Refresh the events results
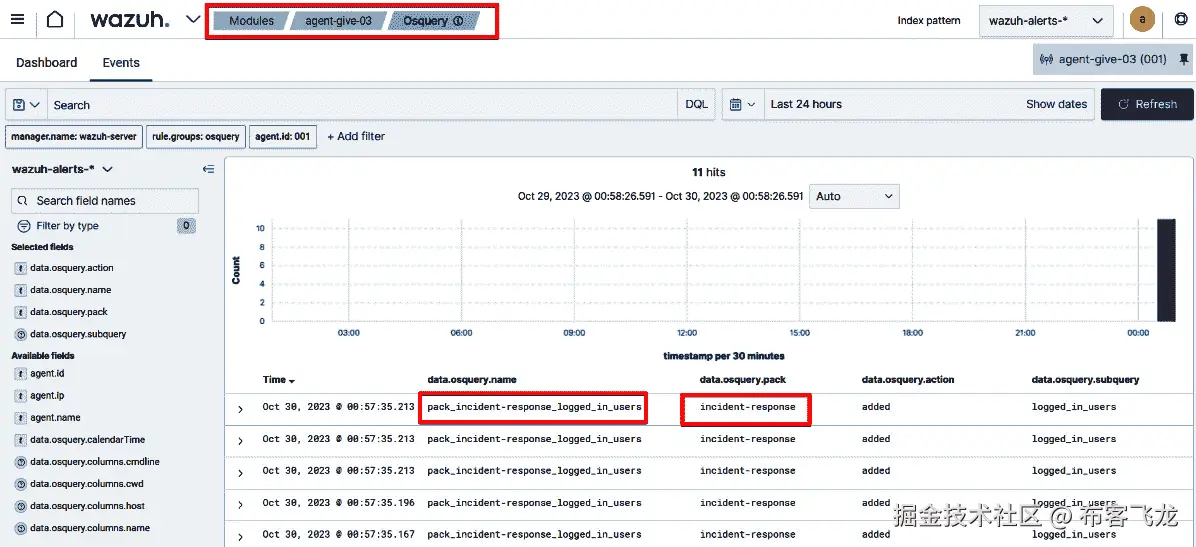The height and width of the screenshot is (547, 1196). click(1147, 105)
